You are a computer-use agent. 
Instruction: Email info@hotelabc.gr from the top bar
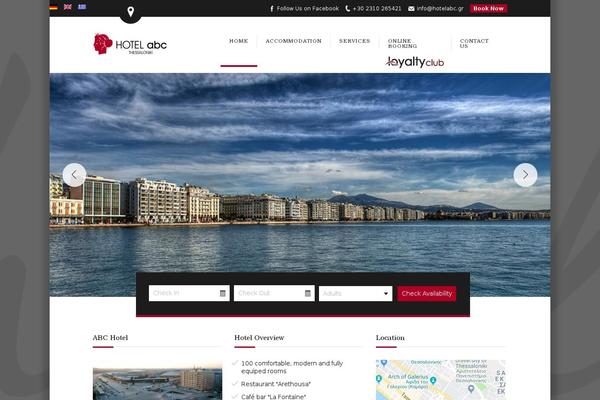coord(435,8)
